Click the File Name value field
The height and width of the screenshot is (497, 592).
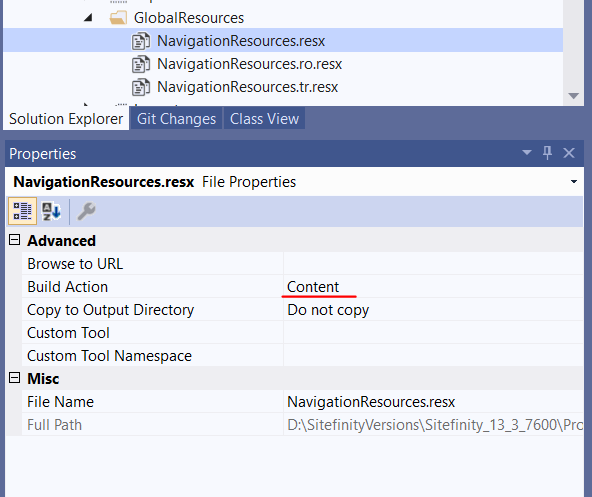tap(433, 402)
